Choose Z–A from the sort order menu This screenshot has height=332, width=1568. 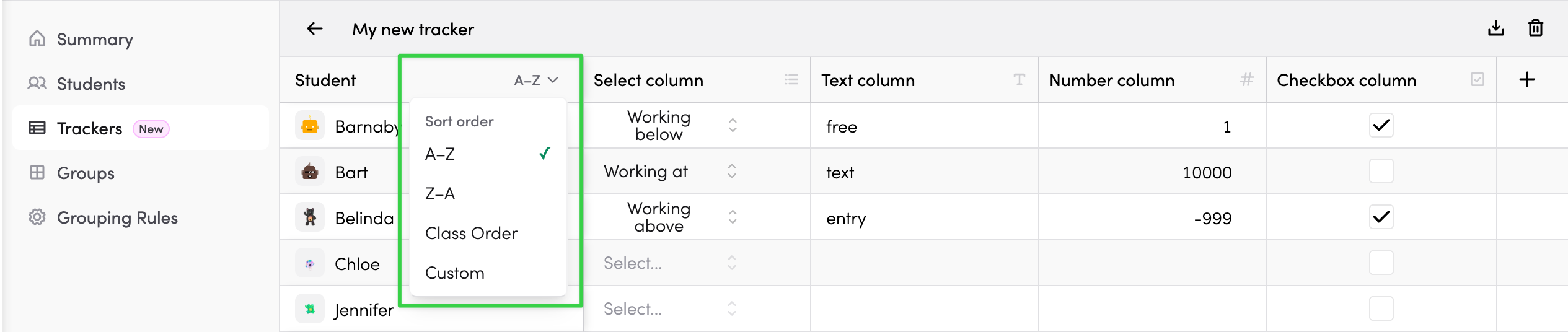click(x=440, y=194)
